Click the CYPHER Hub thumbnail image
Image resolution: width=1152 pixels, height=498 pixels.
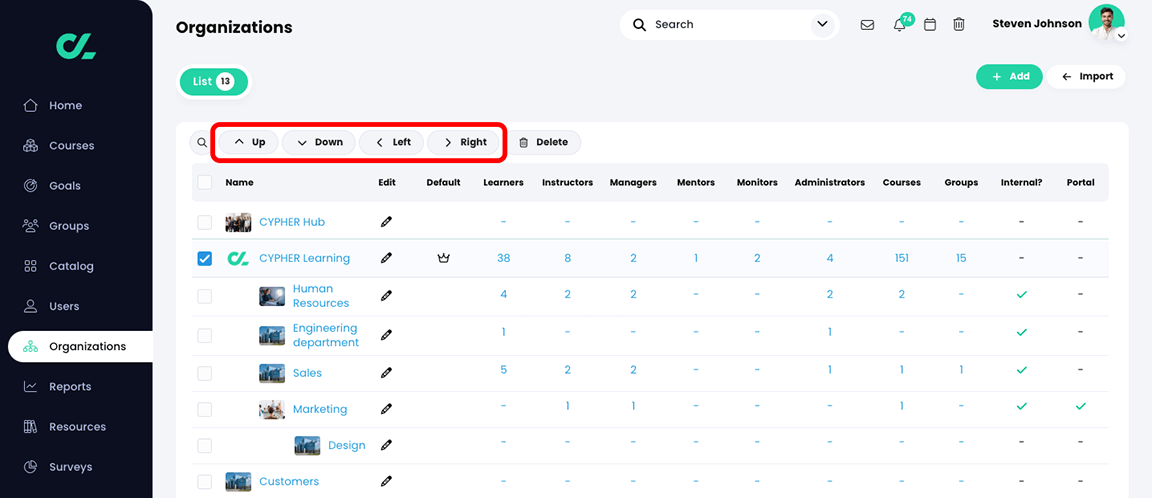click(x=238, y=222)
